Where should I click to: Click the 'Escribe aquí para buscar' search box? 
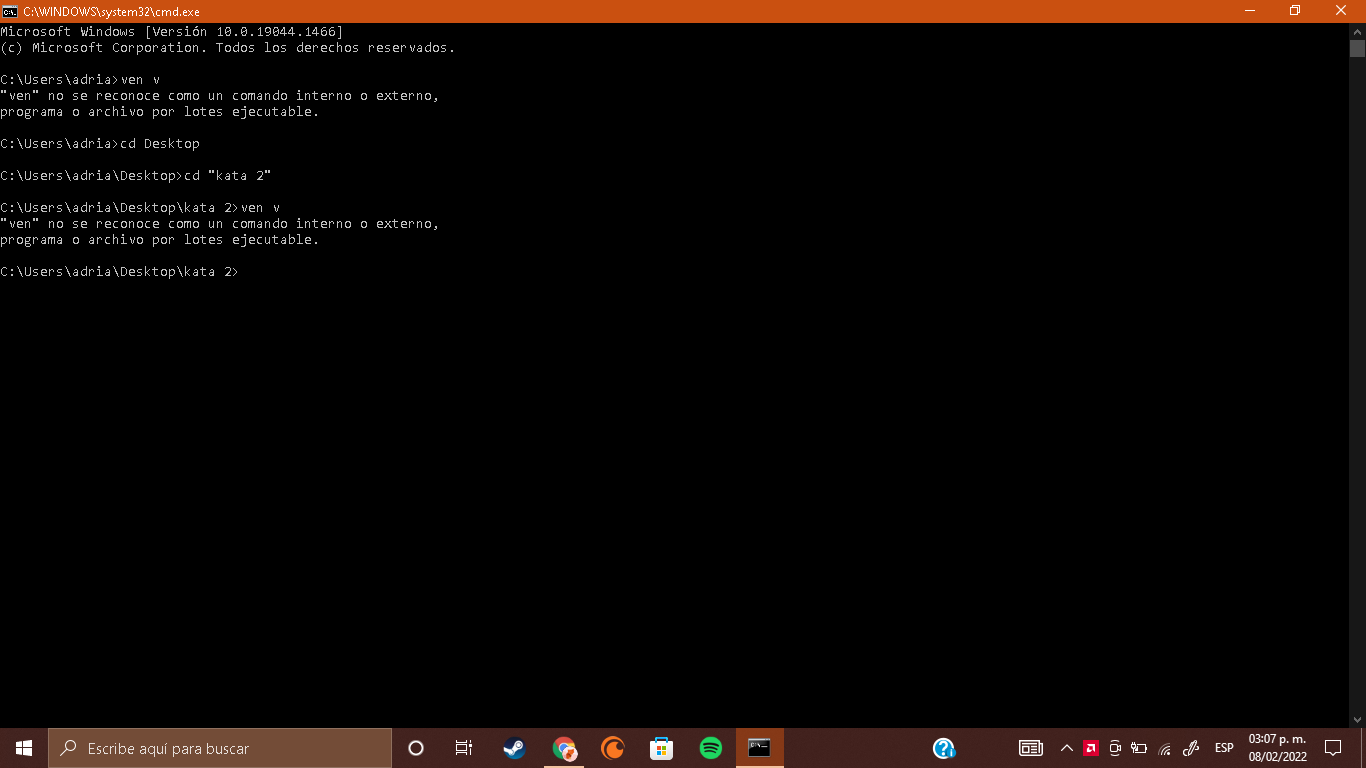(220, 748)
